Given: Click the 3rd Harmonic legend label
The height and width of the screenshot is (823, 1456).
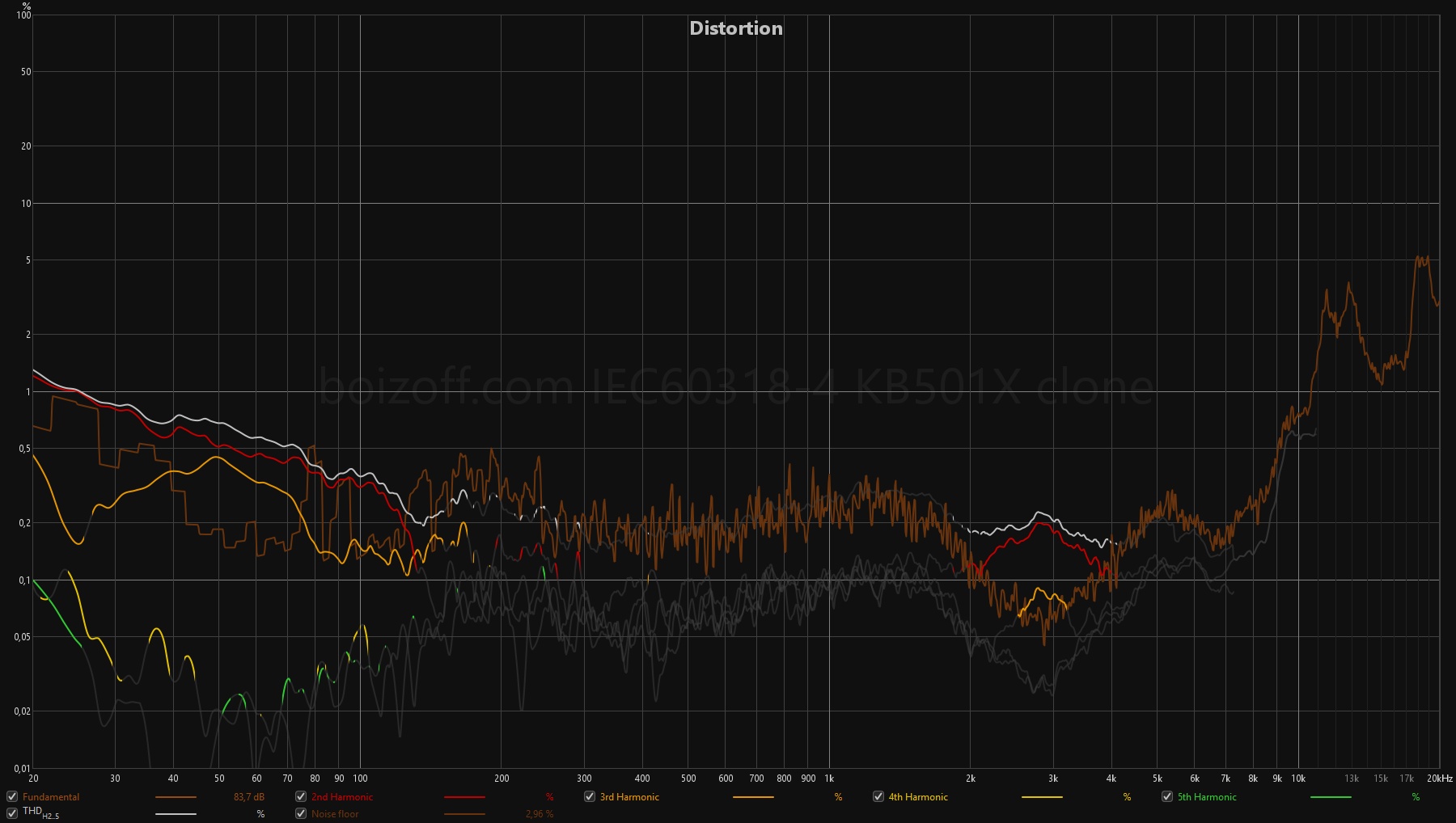Looking at the screenshot, I should [629, 797].
